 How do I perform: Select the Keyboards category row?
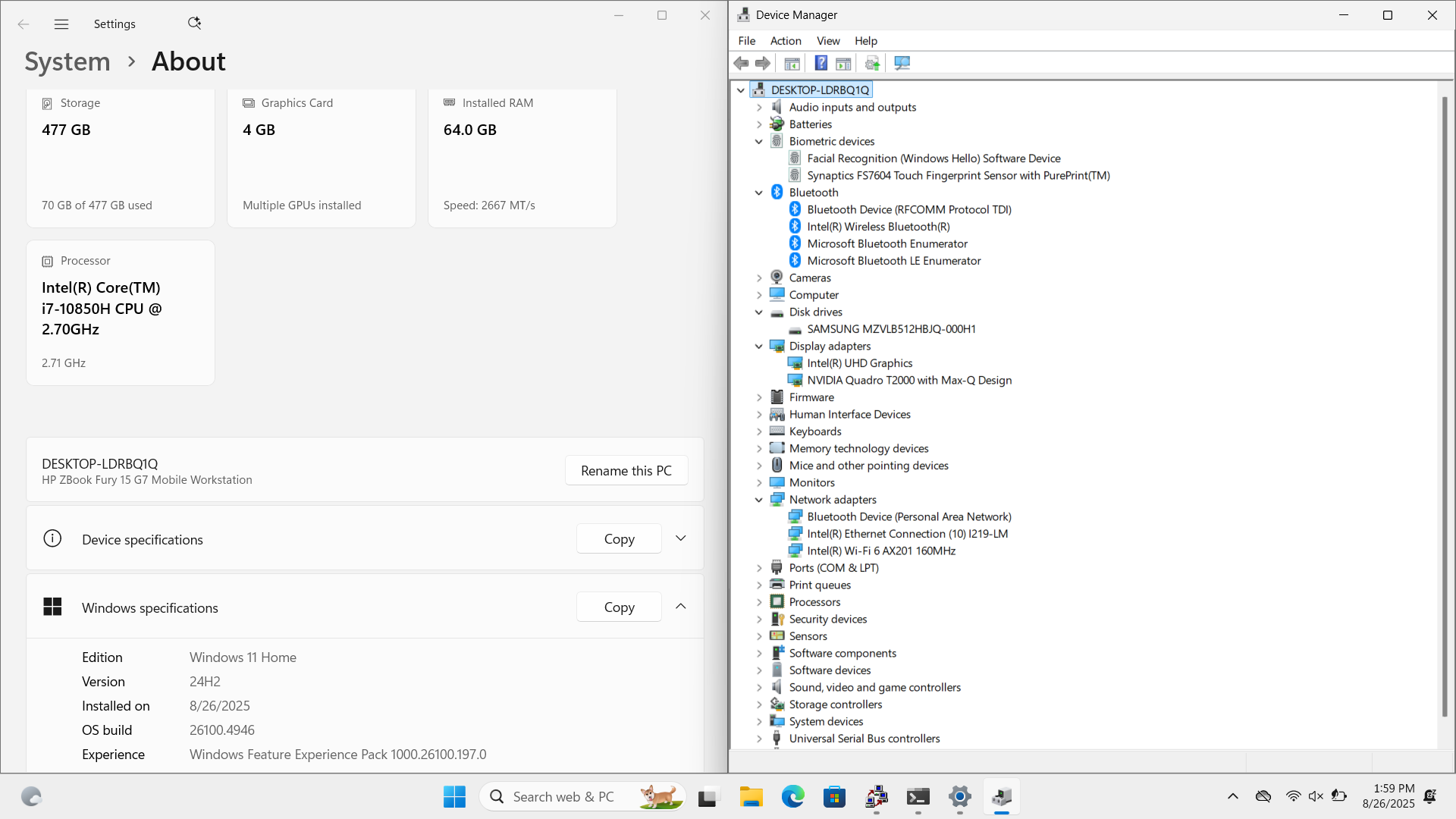815,431
